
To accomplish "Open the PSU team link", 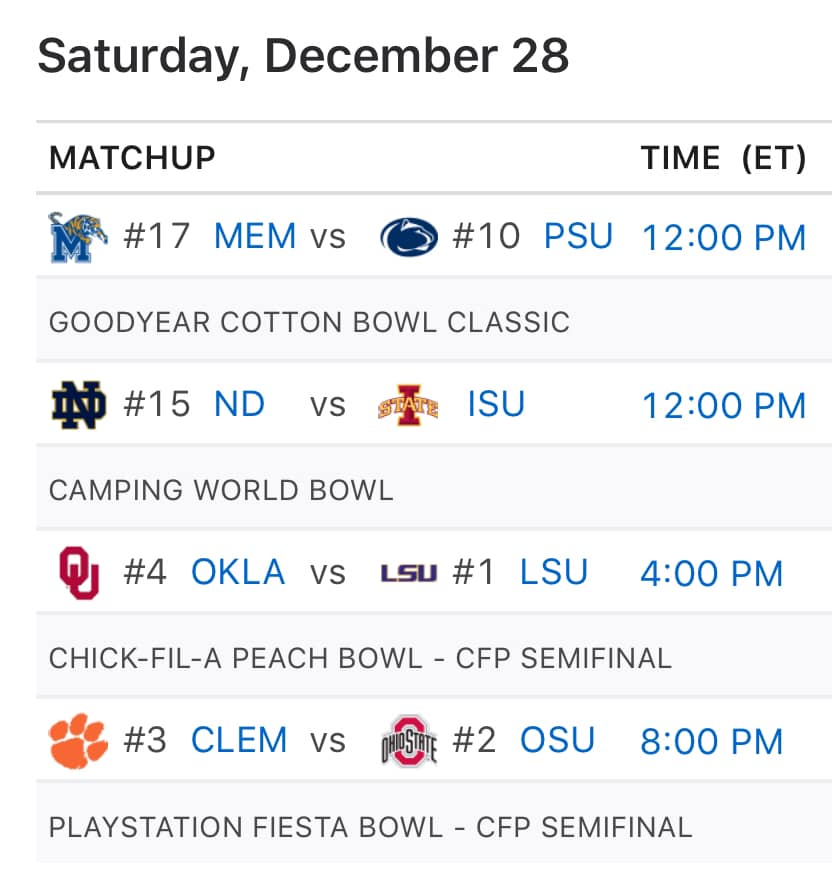I will [578, 237].
